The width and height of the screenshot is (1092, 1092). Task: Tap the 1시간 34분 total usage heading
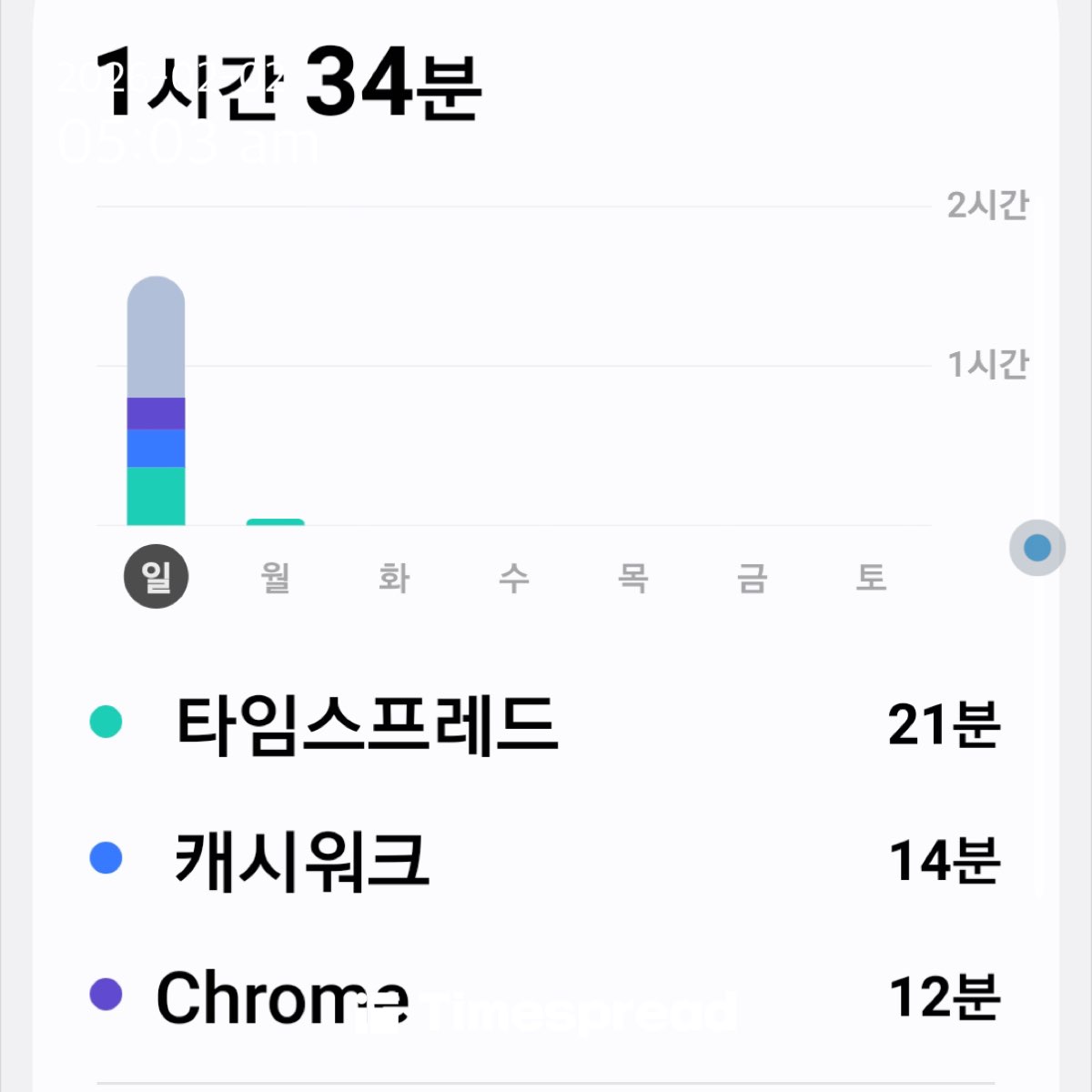[289, 84]
